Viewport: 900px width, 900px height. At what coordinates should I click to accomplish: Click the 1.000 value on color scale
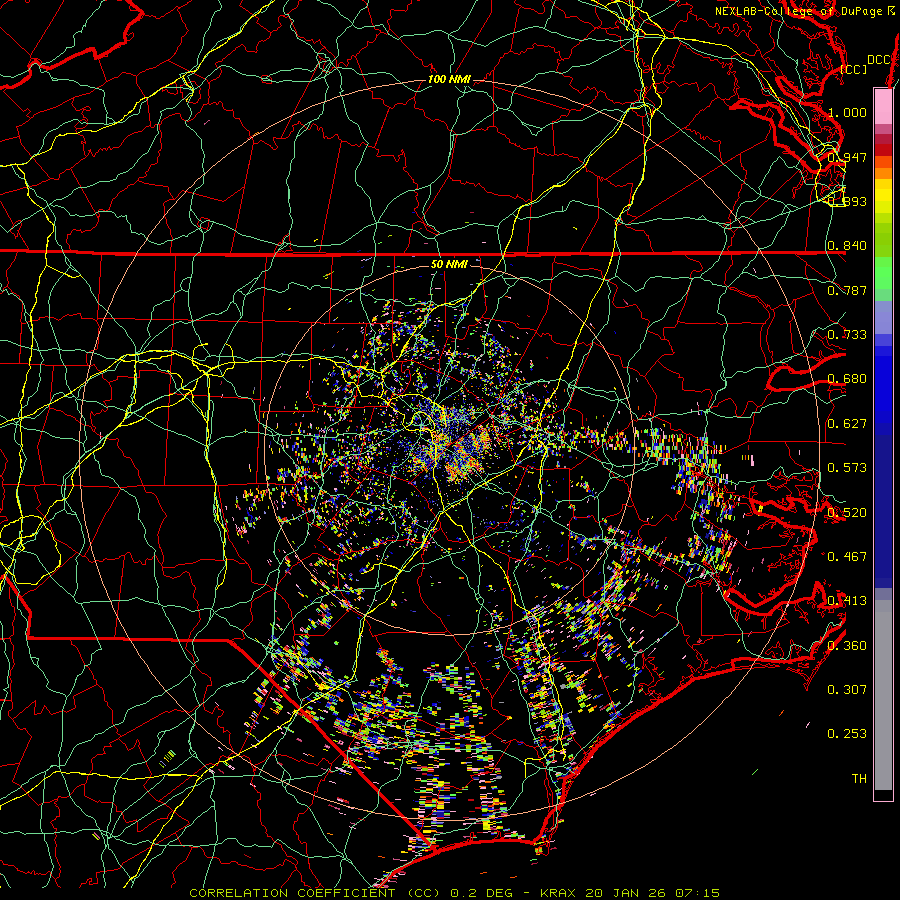[x=847, y=112]
